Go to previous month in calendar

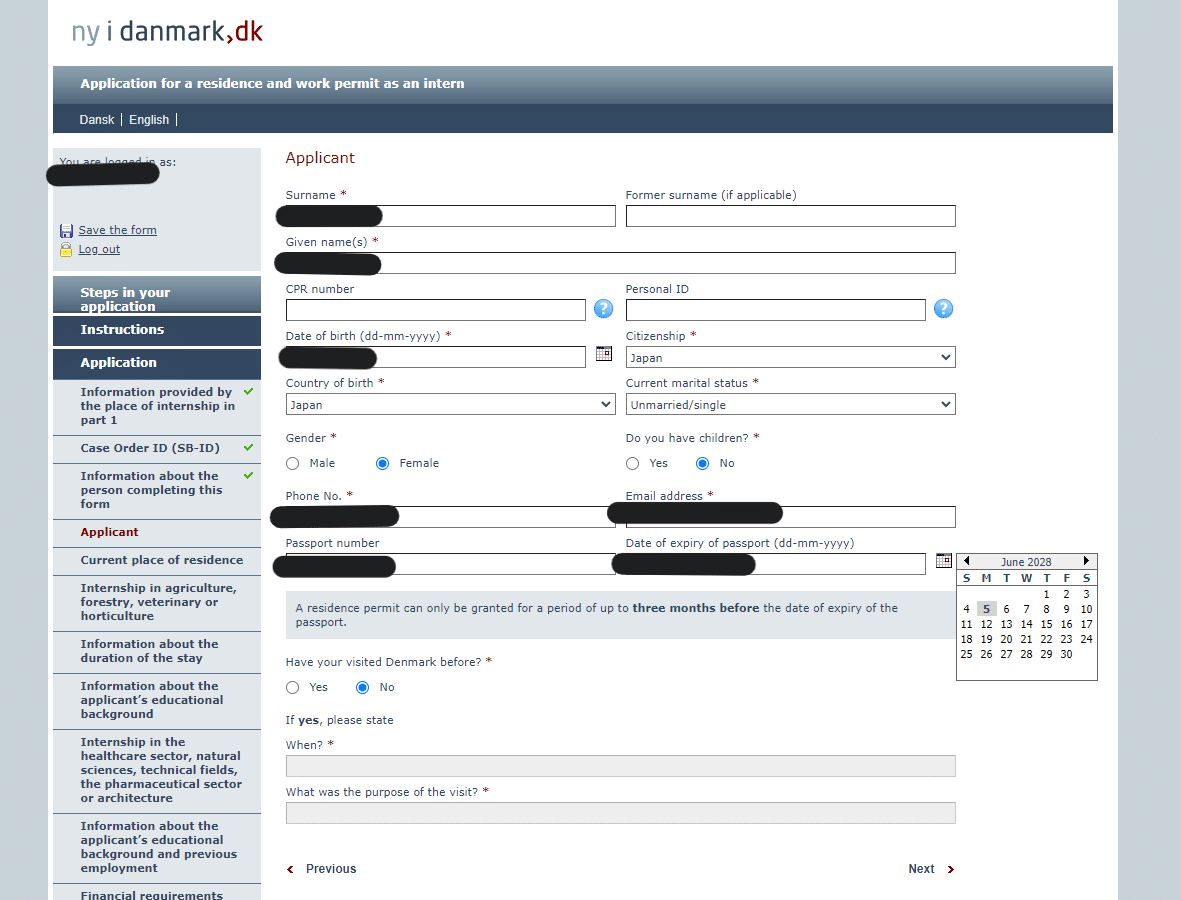point(966,561)
